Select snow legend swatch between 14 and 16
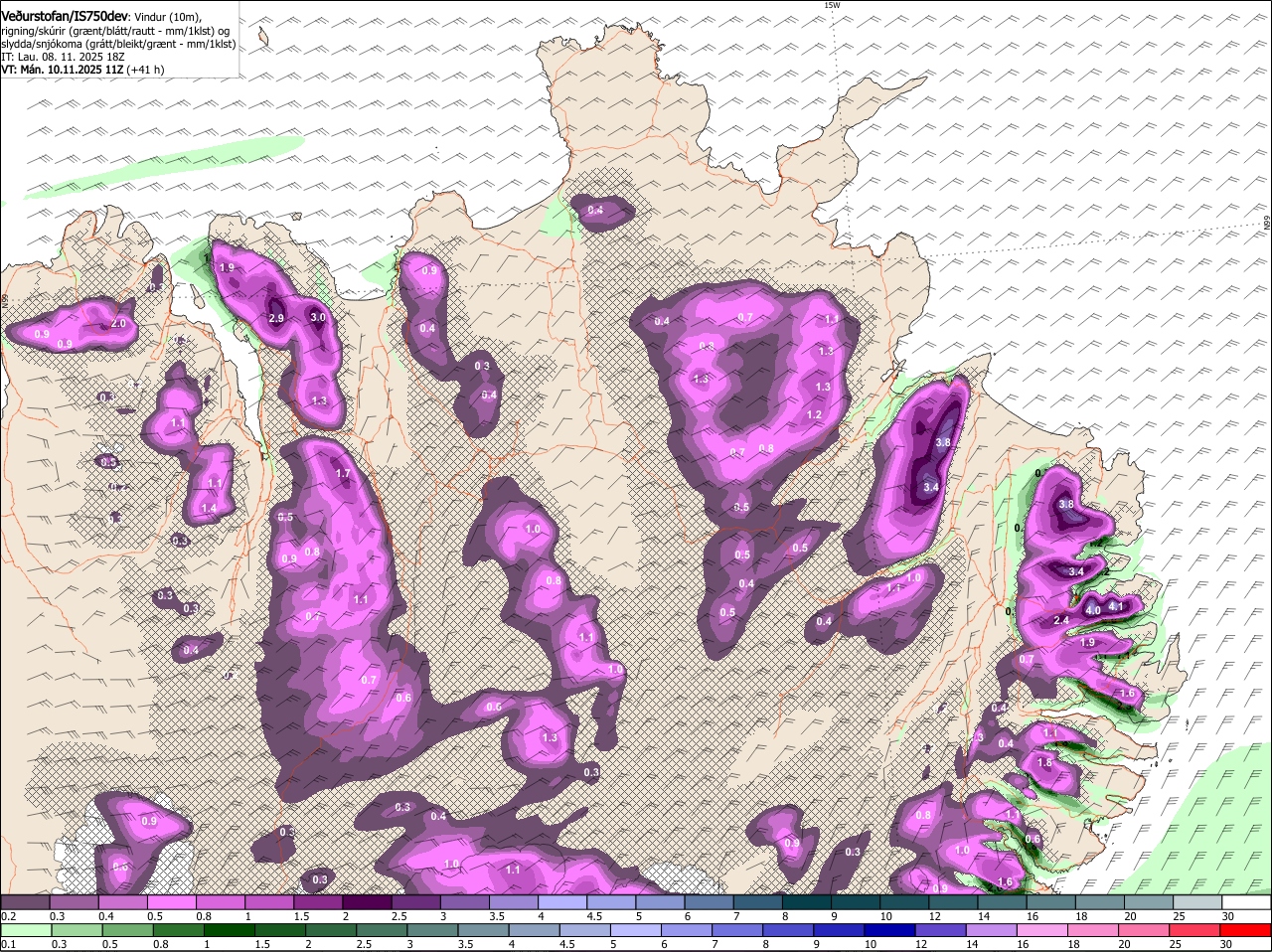1272x952 pixels. tap(1002, 902)
